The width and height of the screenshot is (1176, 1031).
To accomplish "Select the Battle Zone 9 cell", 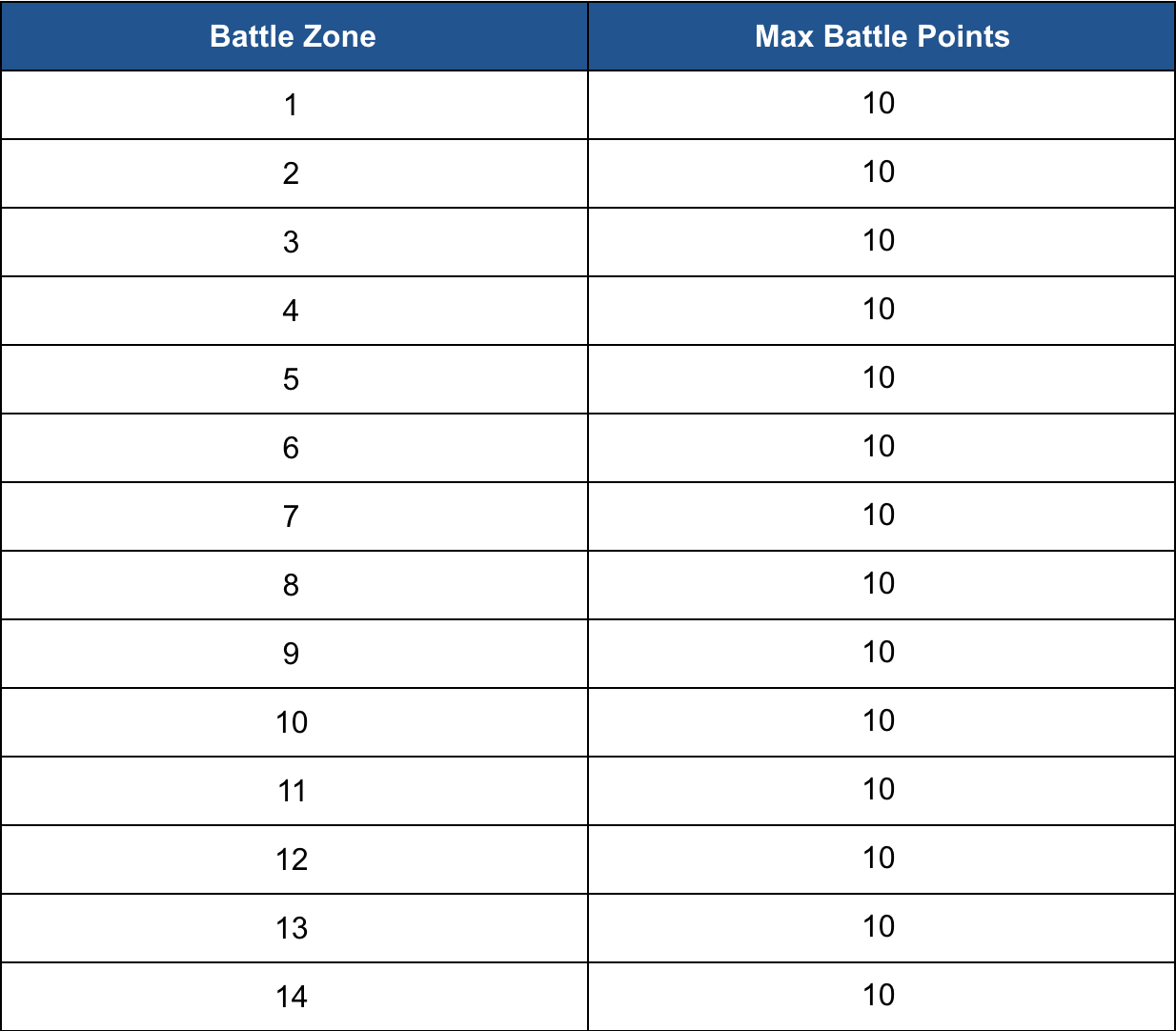I will 294,654.
